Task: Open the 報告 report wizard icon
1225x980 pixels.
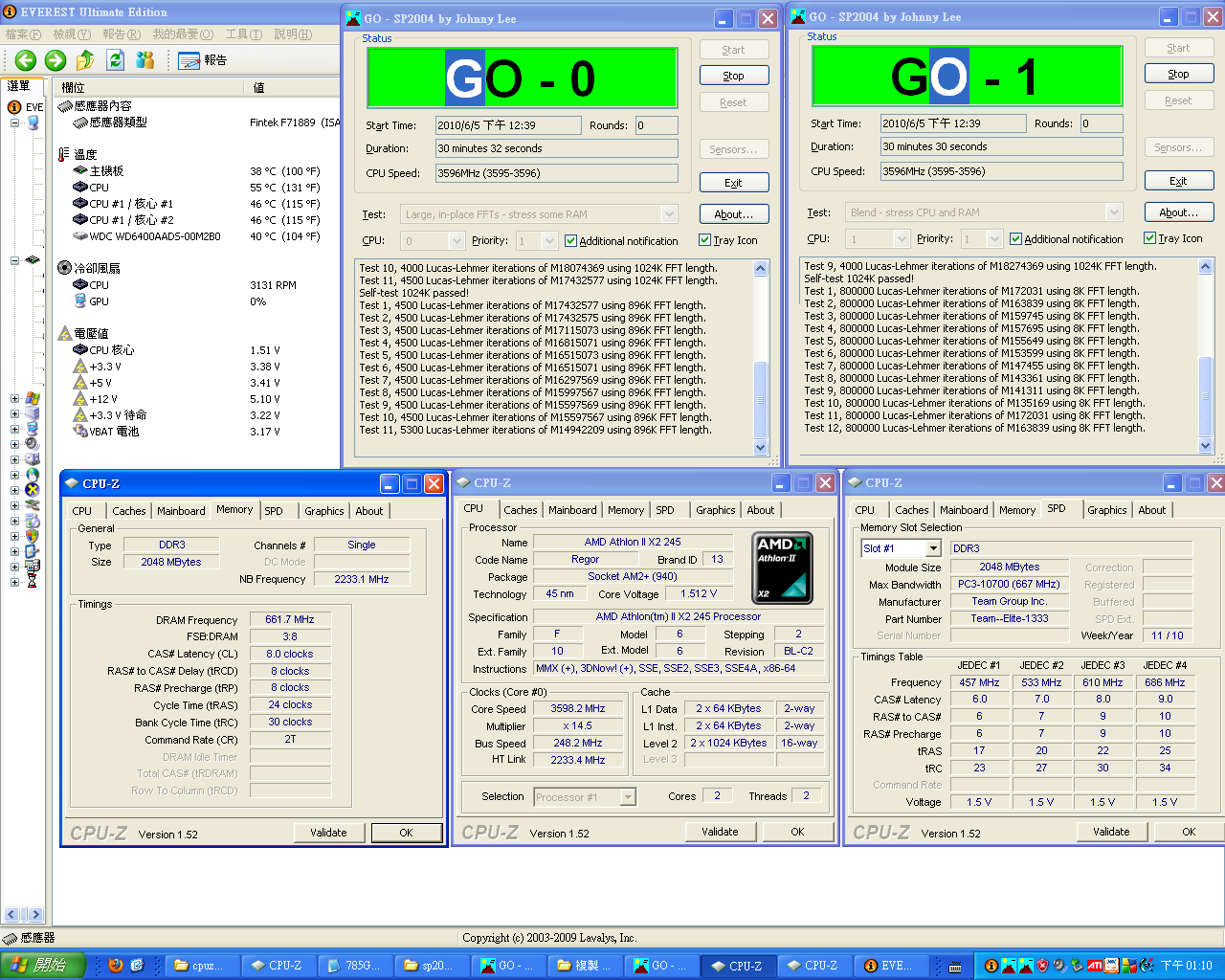Action: (x=189, y=60)
